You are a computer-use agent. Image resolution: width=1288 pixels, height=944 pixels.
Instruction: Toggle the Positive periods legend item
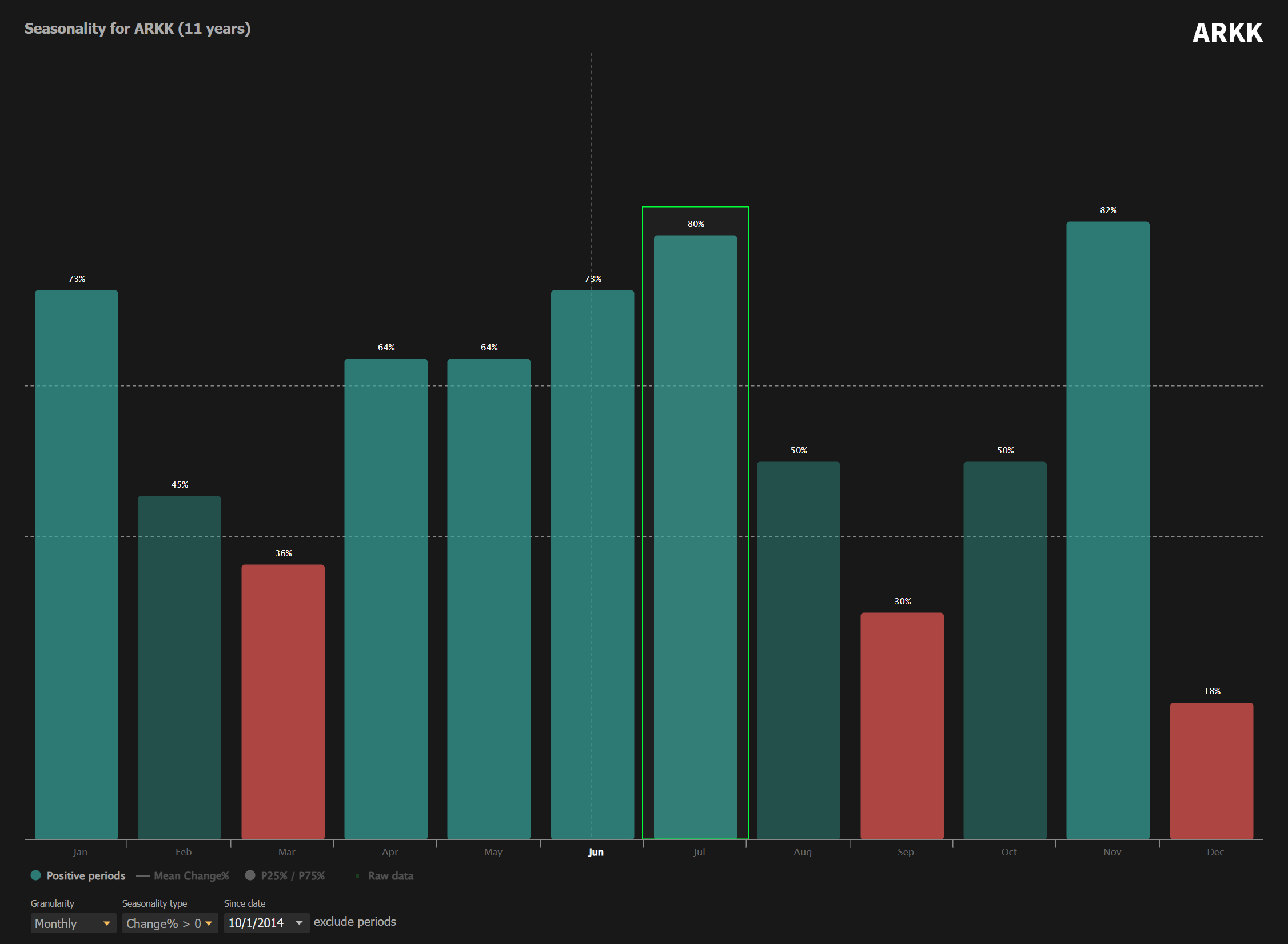(x=78, y=875)
